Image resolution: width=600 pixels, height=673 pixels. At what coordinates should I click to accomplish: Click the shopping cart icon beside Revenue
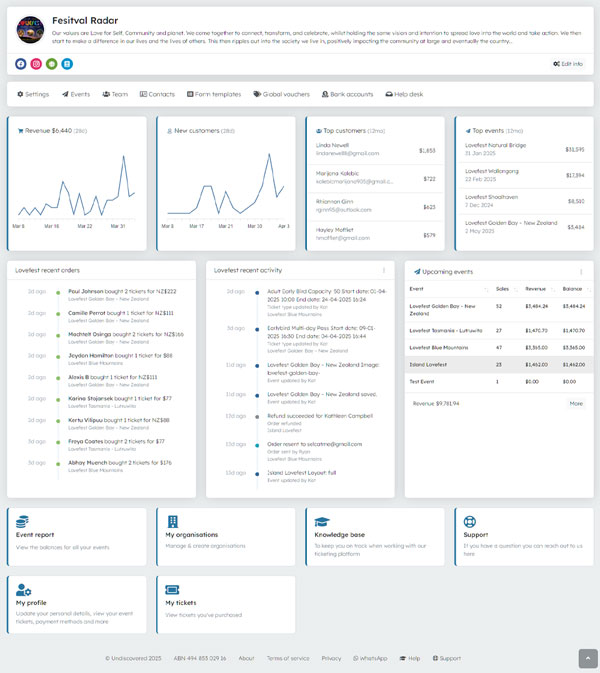point(20,131)
